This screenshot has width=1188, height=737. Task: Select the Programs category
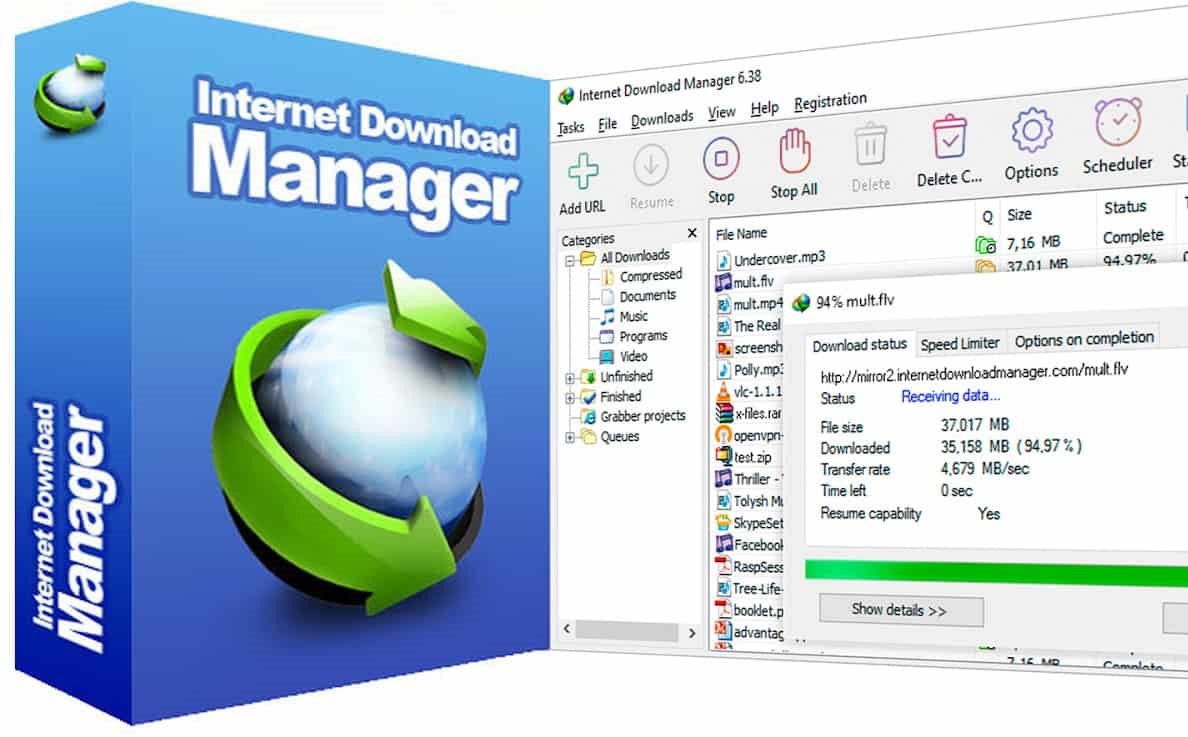click(643, 336)
